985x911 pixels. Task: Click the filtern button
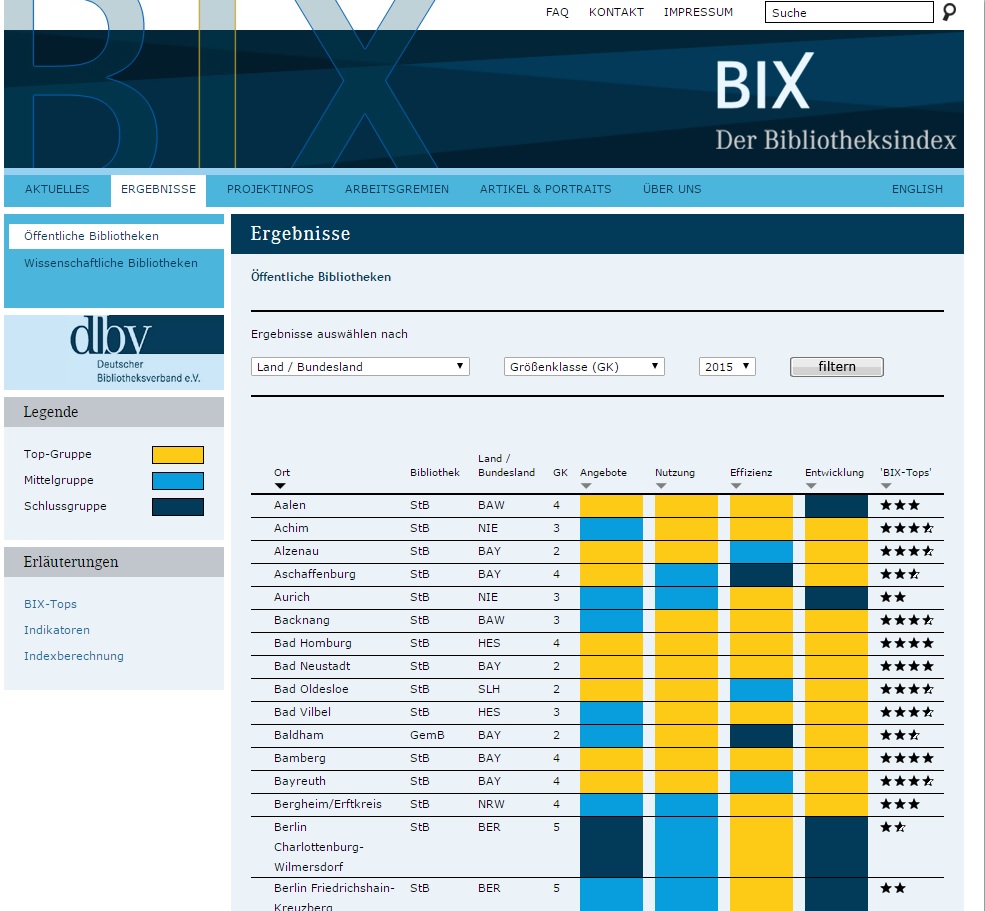pyautogui.click(x=837, y=367)
